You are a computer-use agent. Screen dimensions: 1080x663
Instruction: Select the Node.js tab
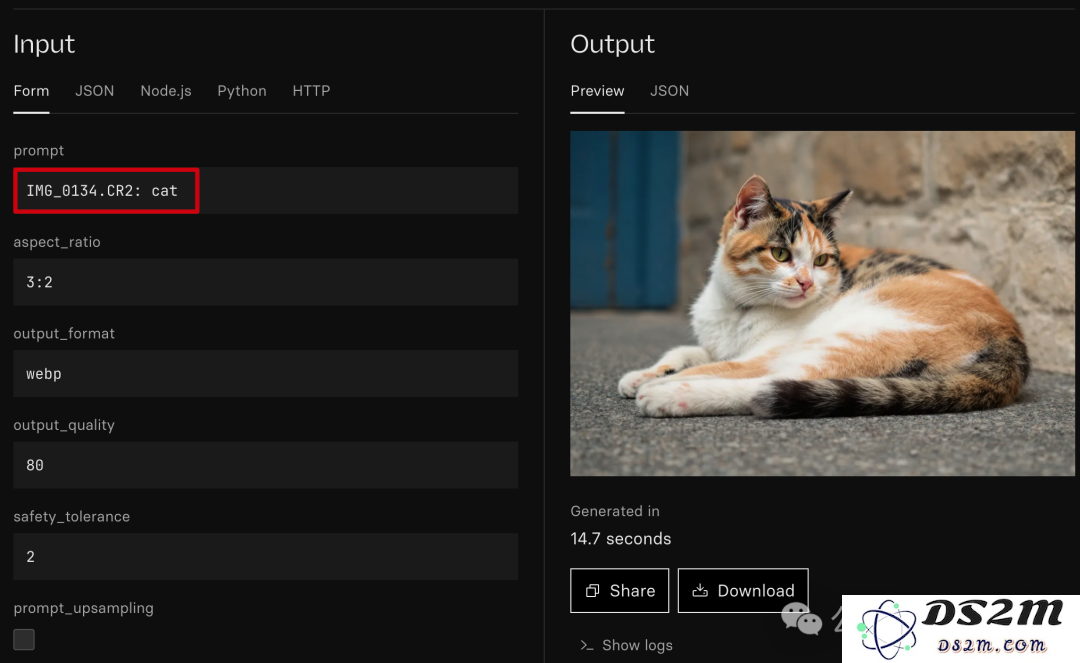166,91
